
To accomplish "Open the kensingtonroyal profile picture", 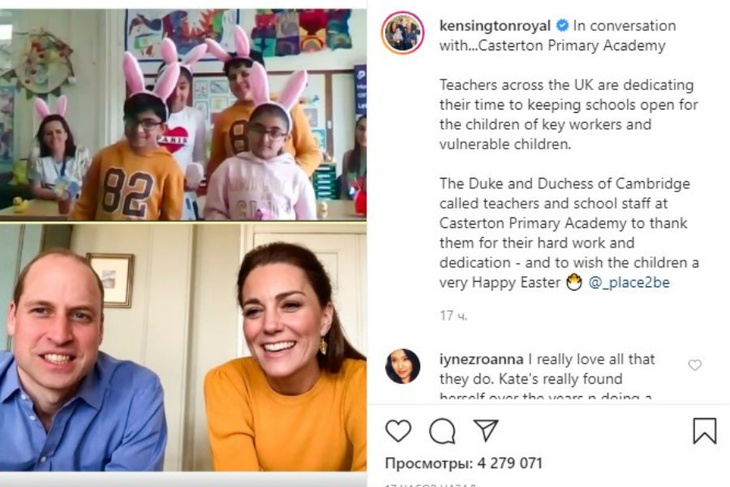I will 403,35.
